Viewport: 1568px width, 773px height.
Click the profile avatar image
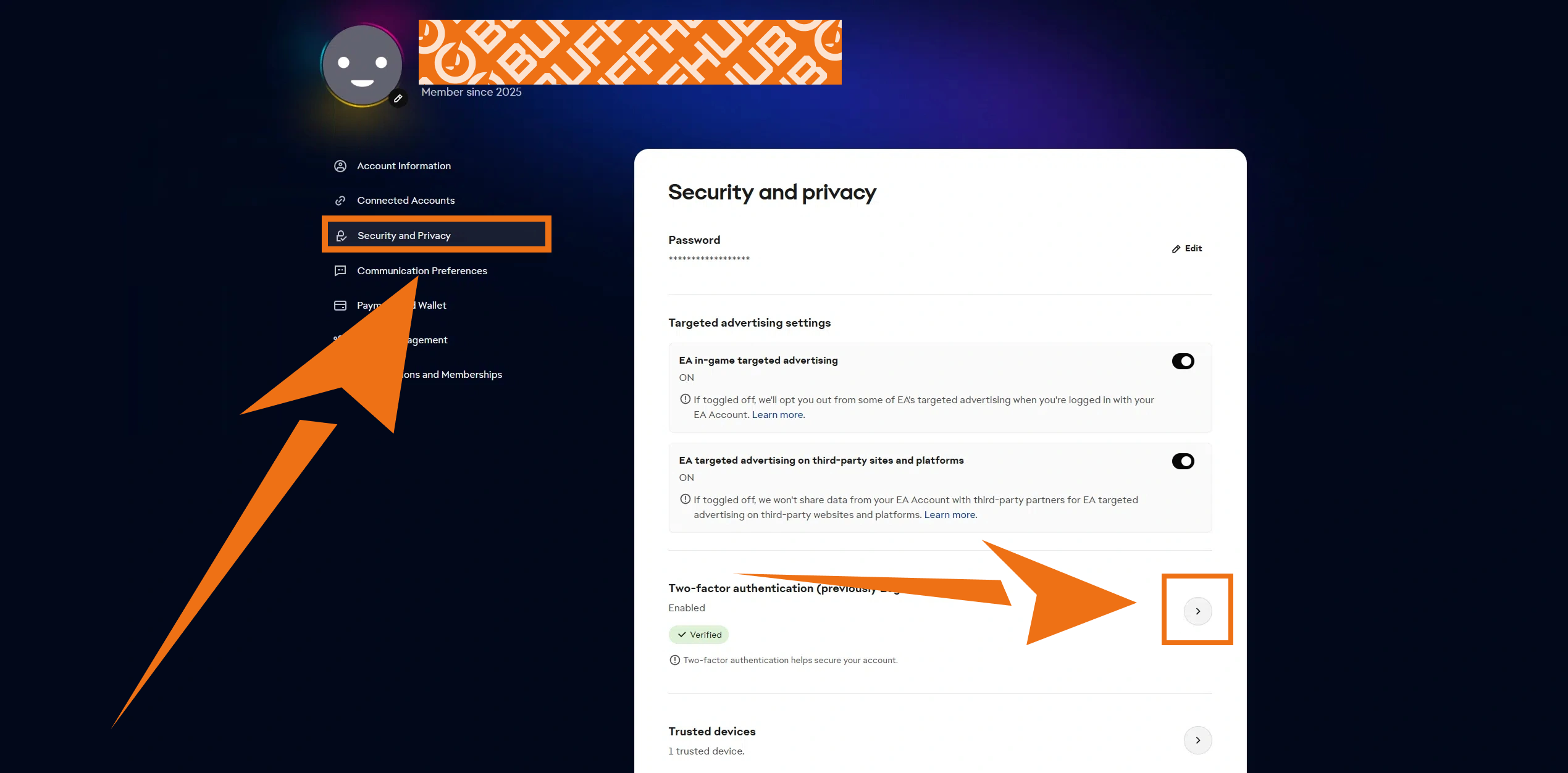point(362,65)
